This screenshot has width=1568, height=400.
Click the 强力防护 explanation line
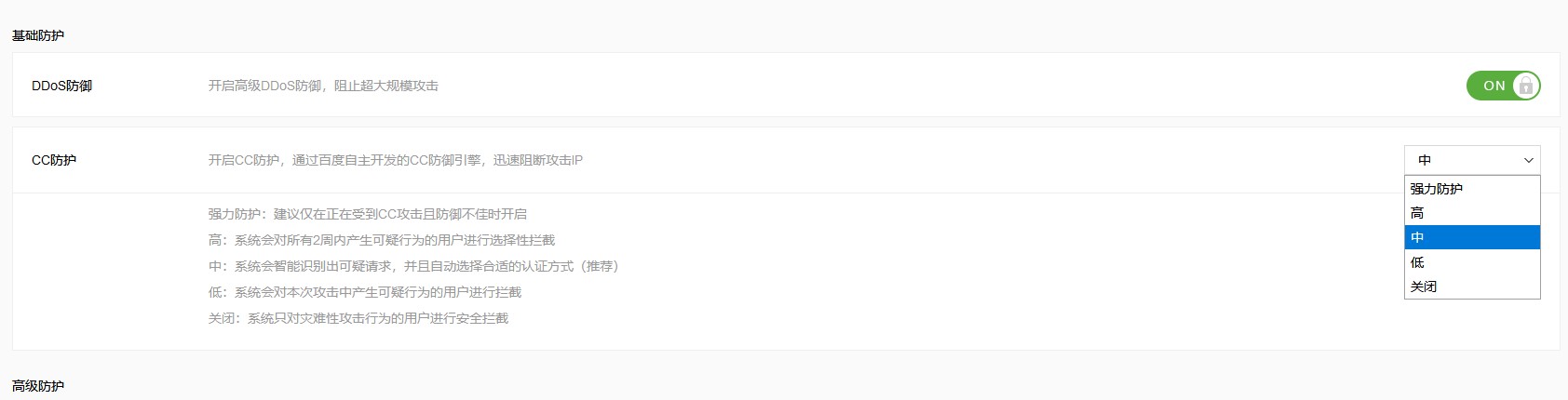click(368, 214)
